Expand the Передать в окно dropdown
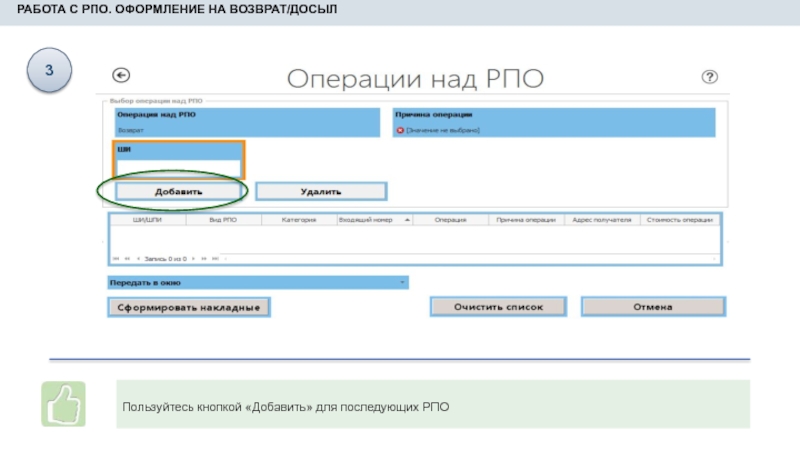This screenshot has height=450, width=800. [x=403, y=283]
